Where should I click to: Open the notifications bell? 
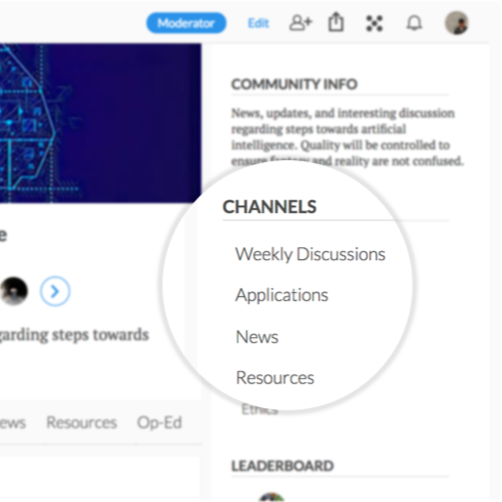click(414, 23)
